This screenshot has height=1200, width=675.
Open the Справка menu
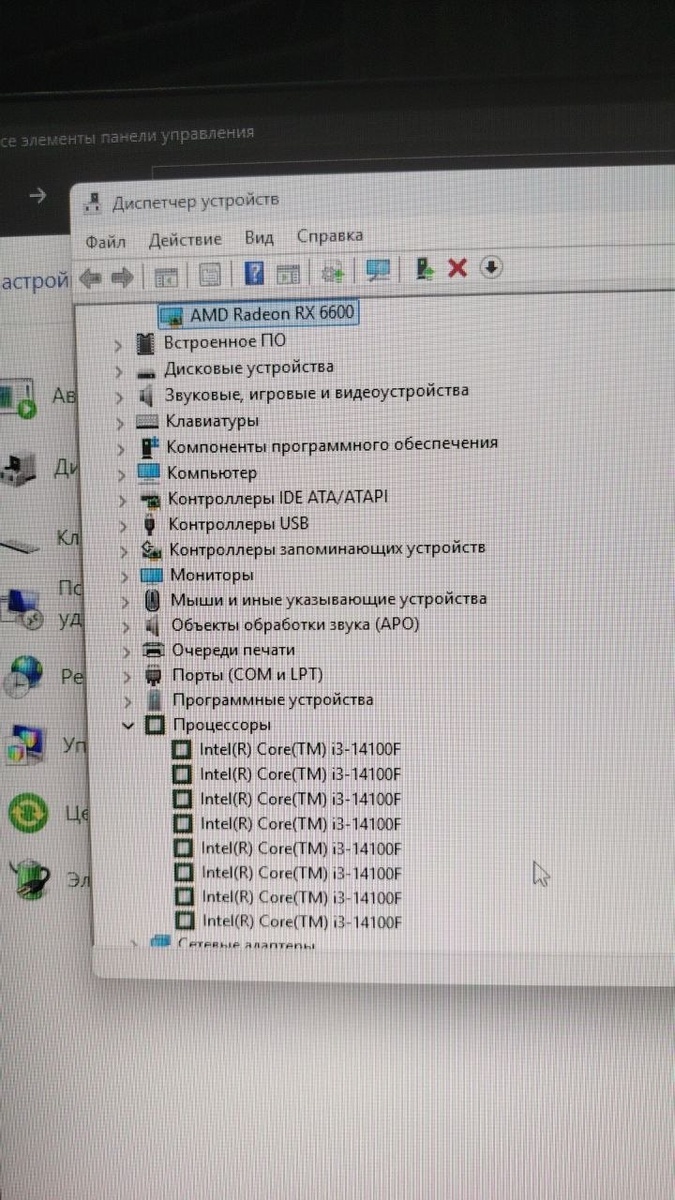pyautogui.click(x=330, y=236)
